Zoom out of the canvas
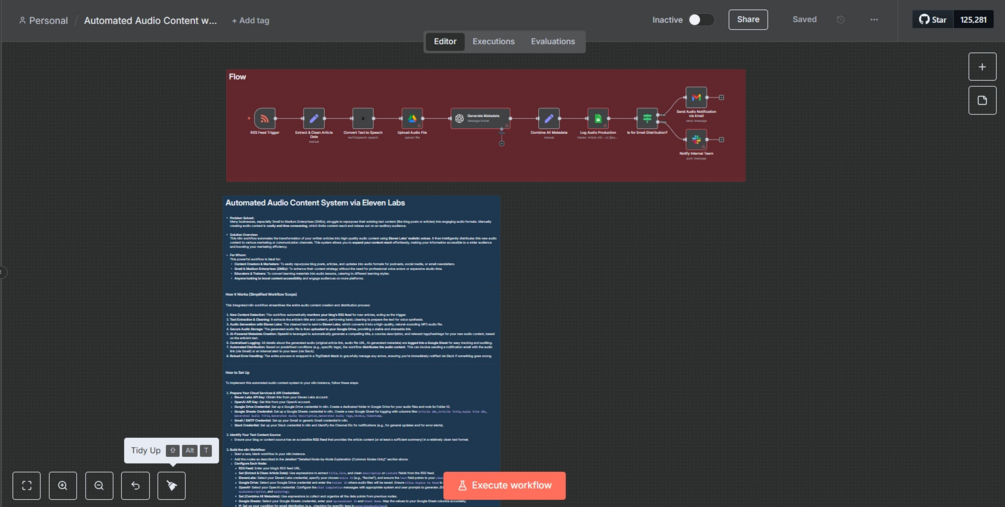1005x507 pixels. point(99,486)
